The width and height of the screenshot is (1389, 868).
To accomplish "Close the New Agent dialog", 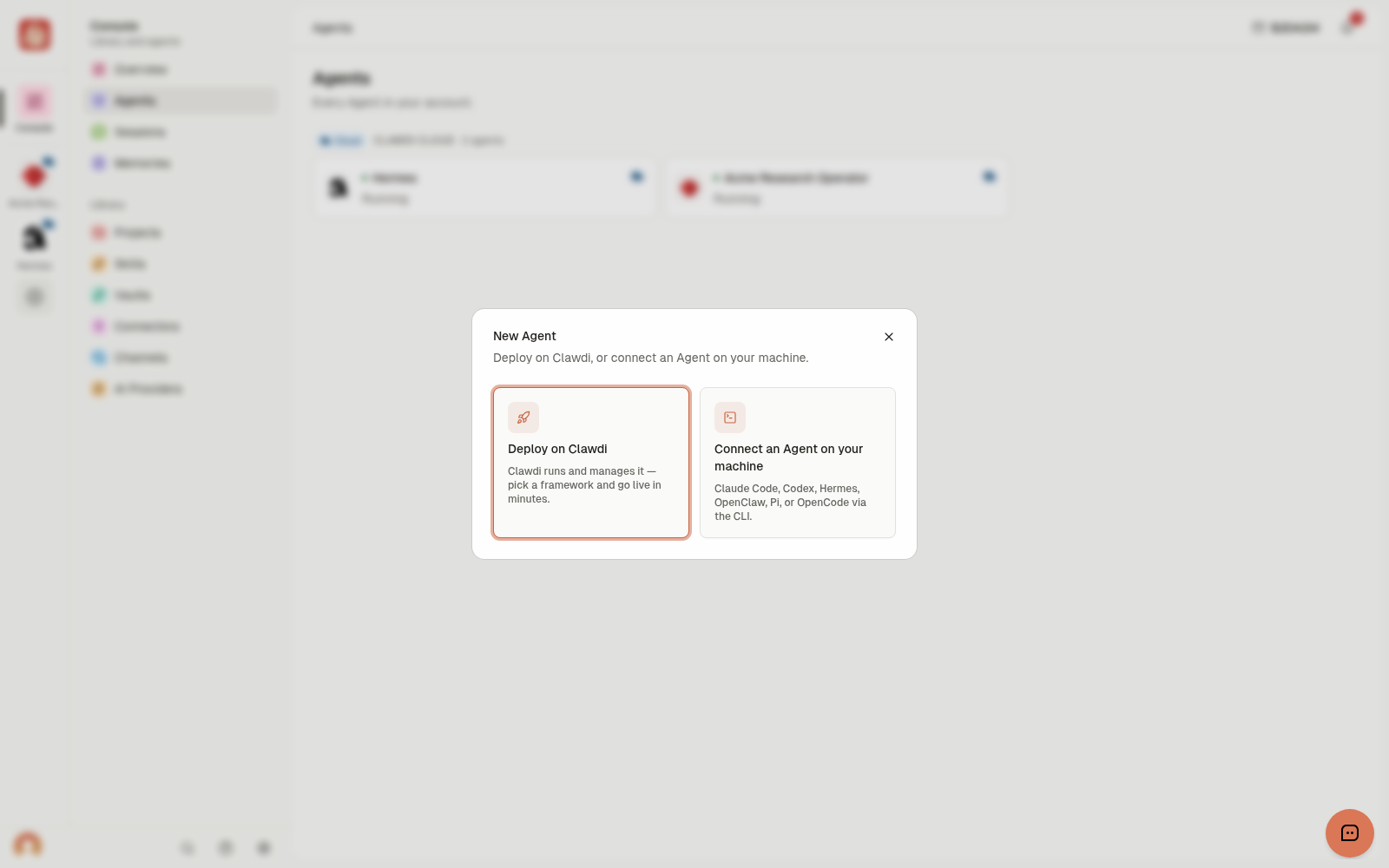I will click(889, 337).
